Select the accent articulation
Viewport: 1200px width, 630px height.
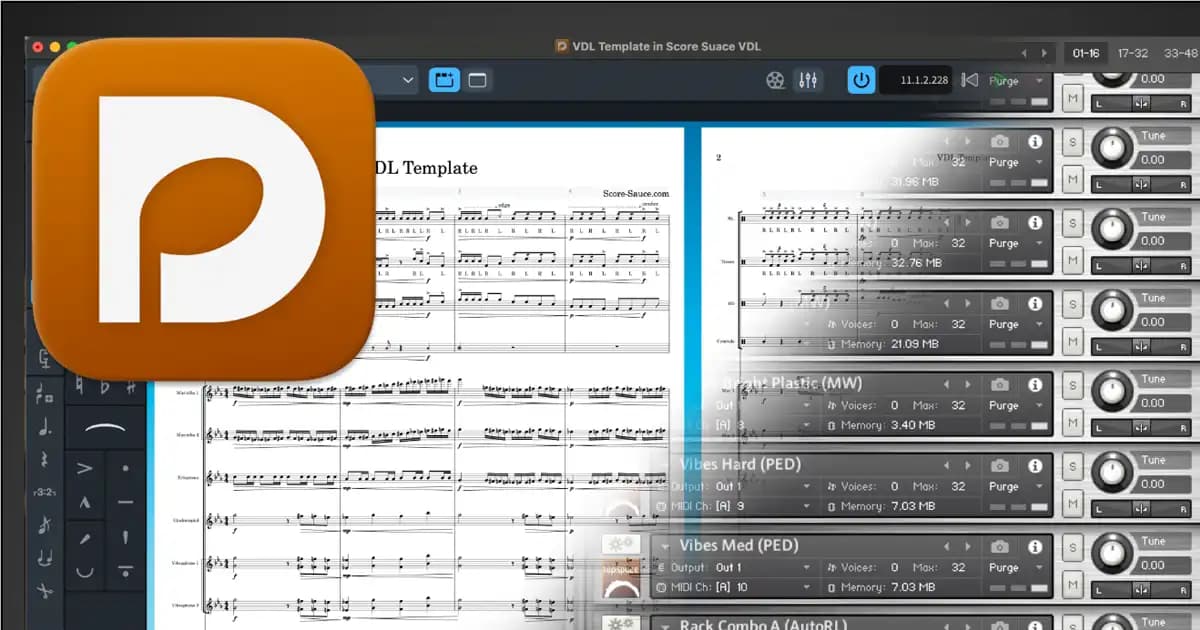(x=86, y=467)
